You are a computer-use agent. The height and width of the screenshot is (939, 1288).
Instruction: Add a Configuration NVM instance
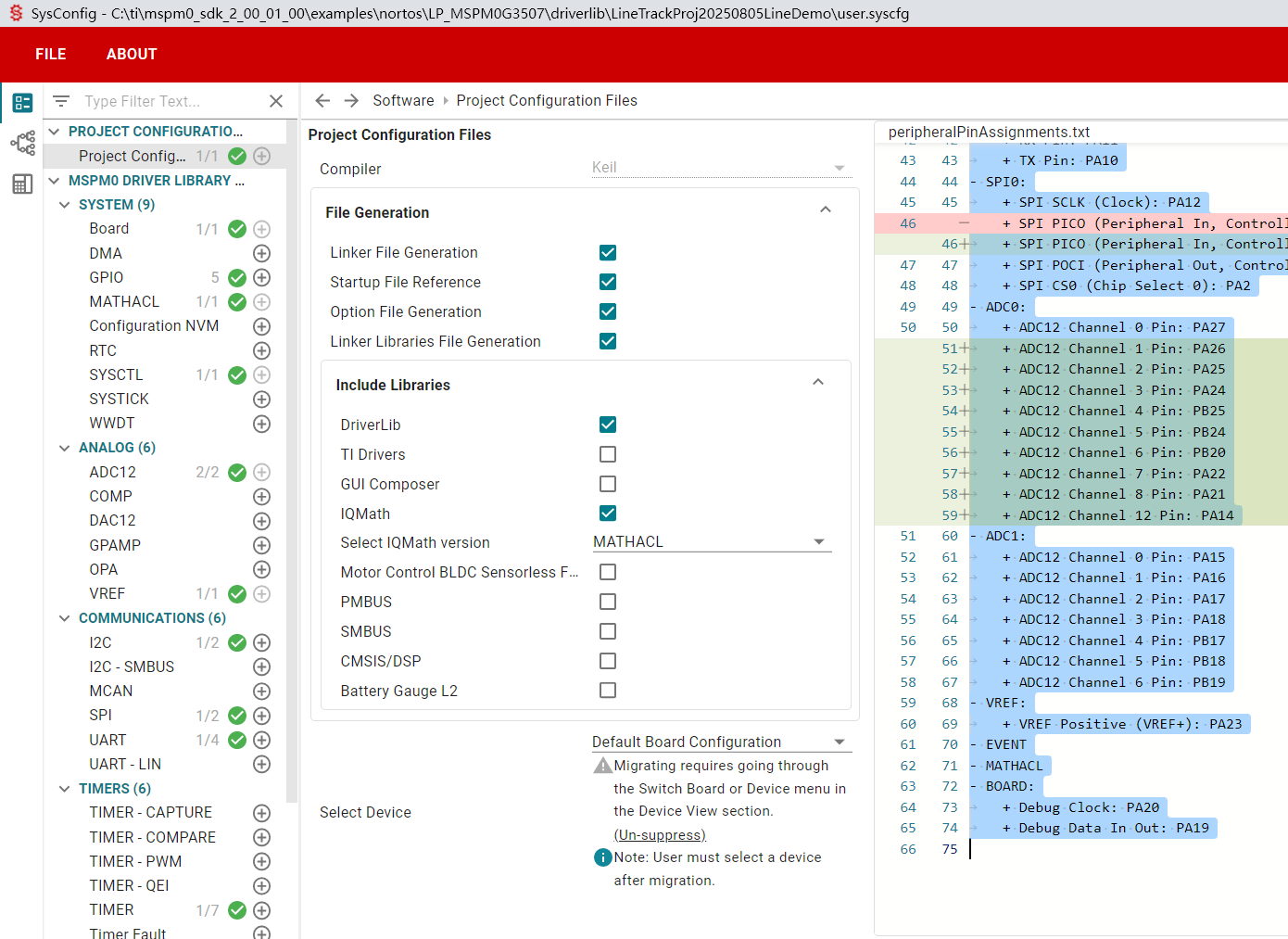pos(262,326)
